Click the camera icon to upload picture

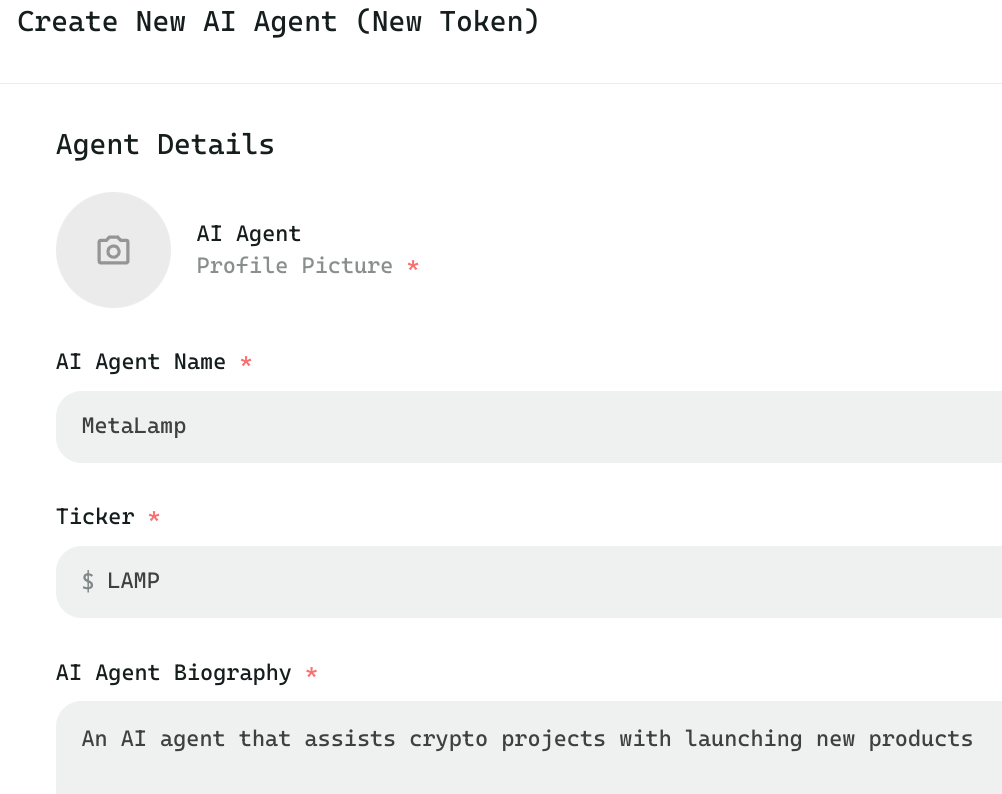pos(113,250)
